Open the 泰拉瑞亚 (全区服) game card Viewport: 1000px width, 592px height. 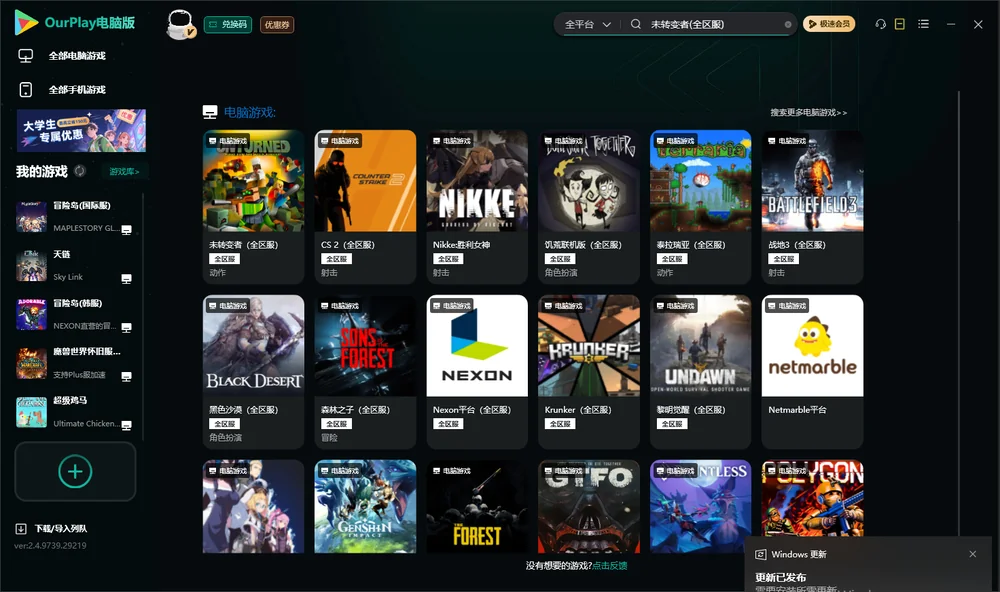700,207
